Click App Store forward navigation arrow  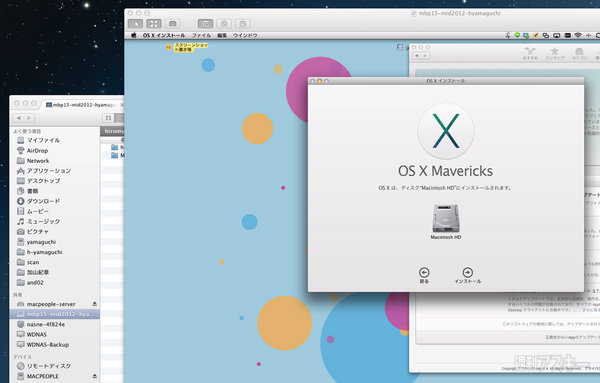click(x=425, y=56)
